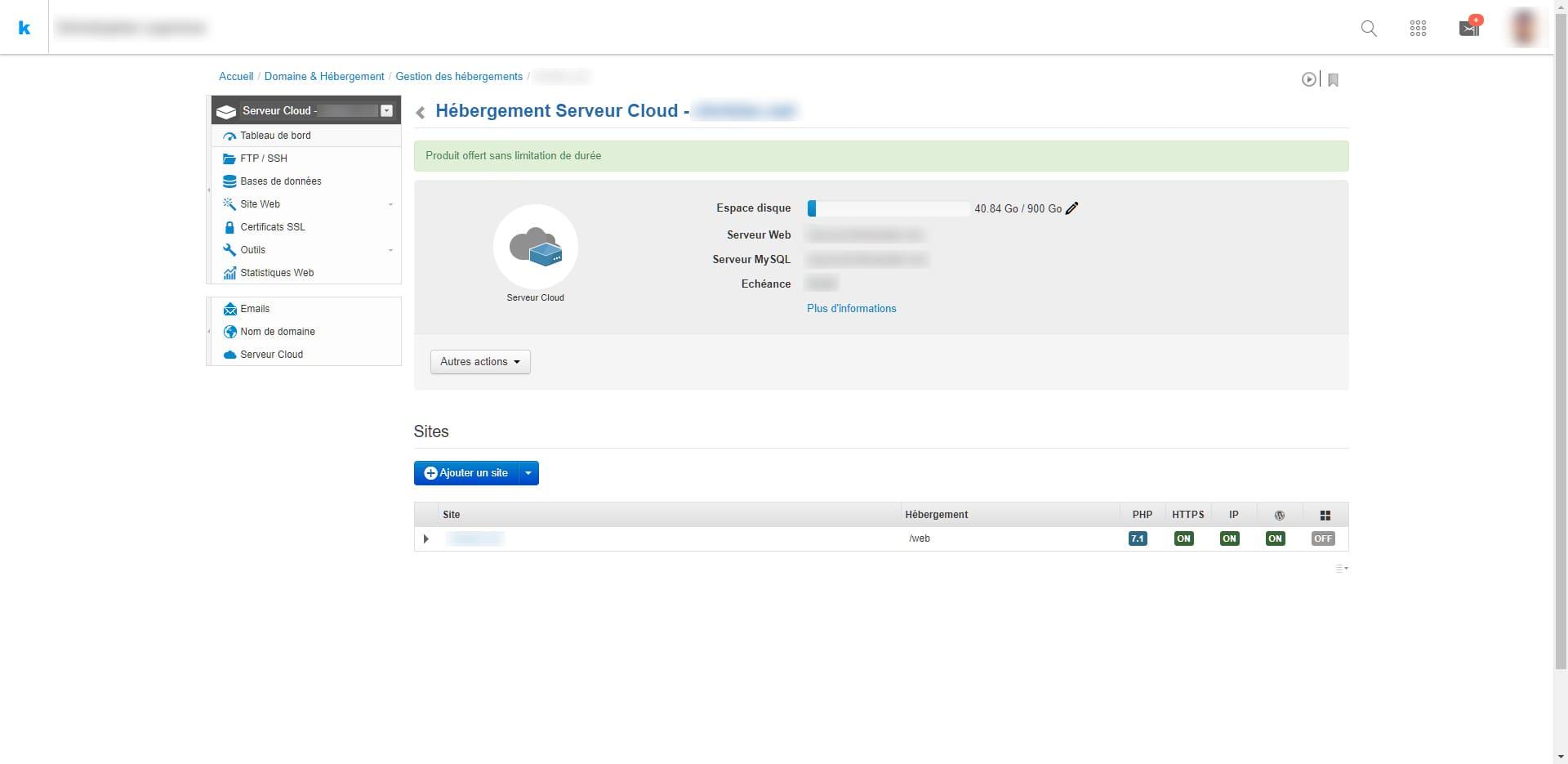Edit disk space with pencil icon
The width and height of the screenshot is (1568, 764).
coord(1072,208)
